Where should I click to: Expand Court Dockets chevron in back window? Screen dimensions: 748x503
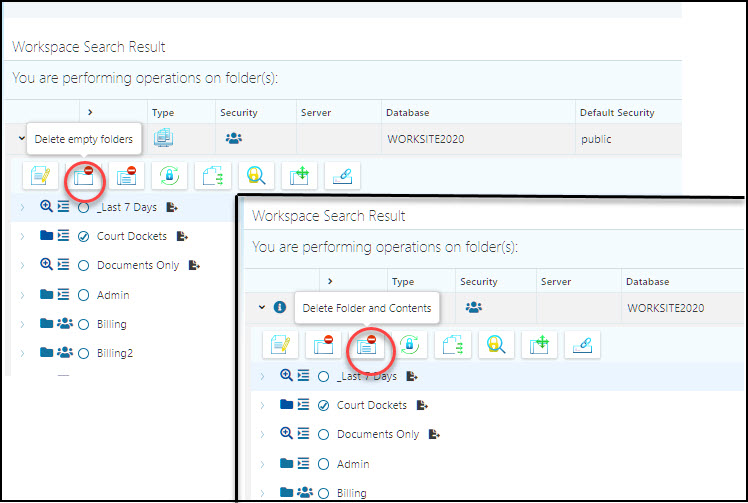22,237
